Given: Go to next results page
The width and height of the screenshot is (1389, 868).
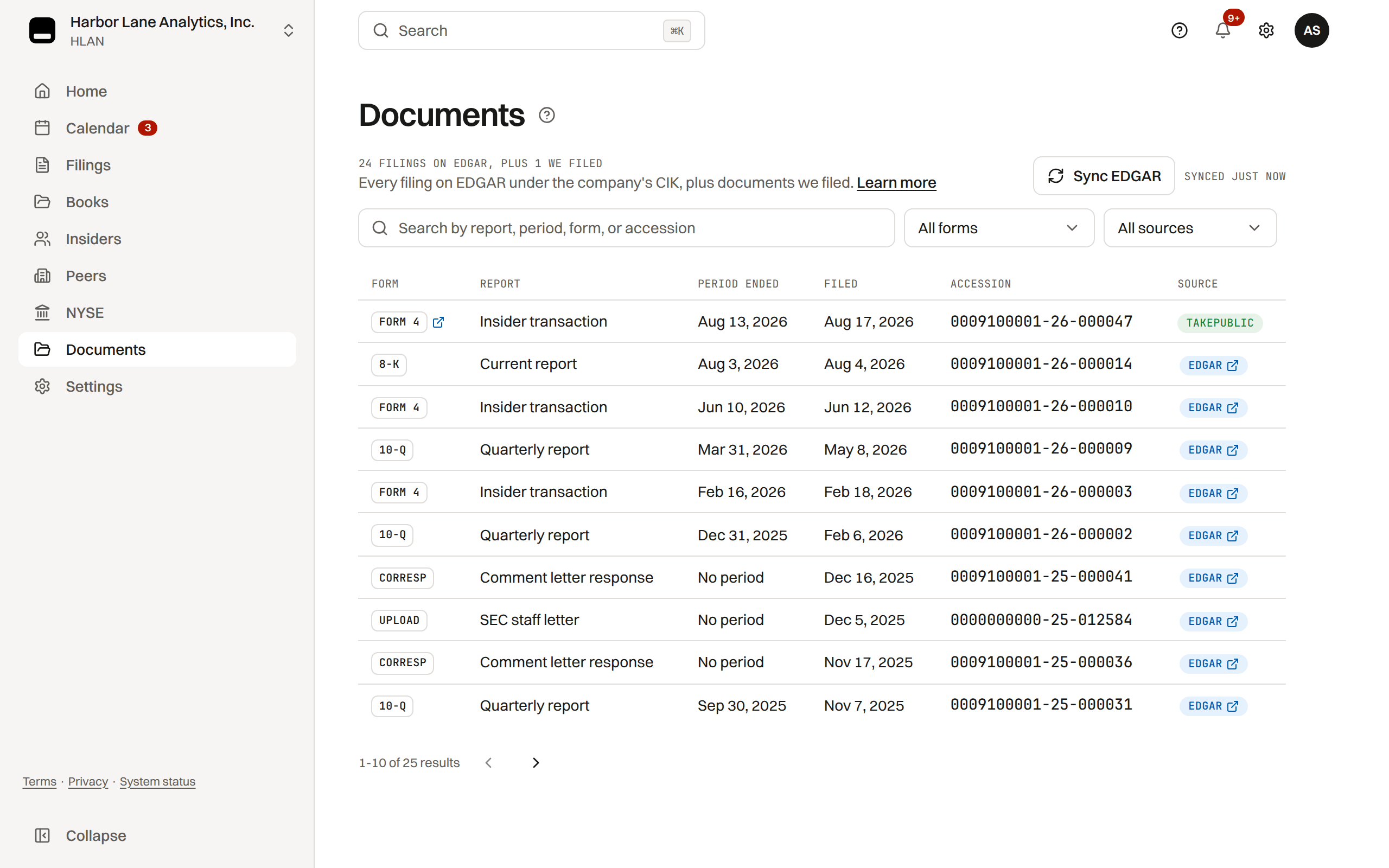Looking at the screenshot, I should tap(536, 762).
